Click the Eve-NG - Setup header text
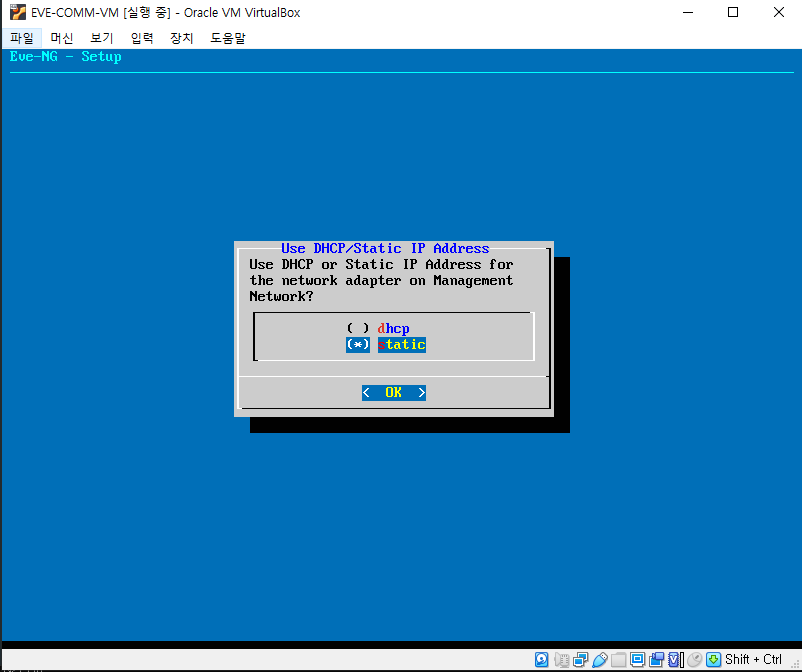802x672 pixels. point(65,56)
